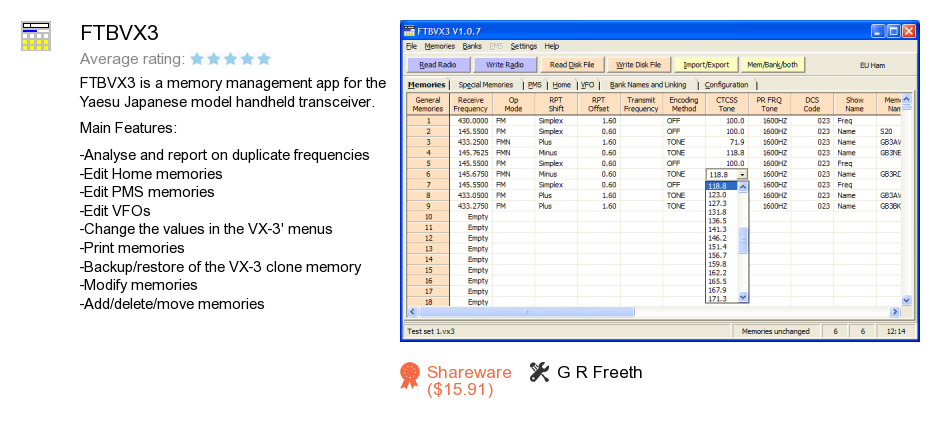Click the 'Memories unchanged' status bar entry
The image size is (940, 425).
pos(776,331)
